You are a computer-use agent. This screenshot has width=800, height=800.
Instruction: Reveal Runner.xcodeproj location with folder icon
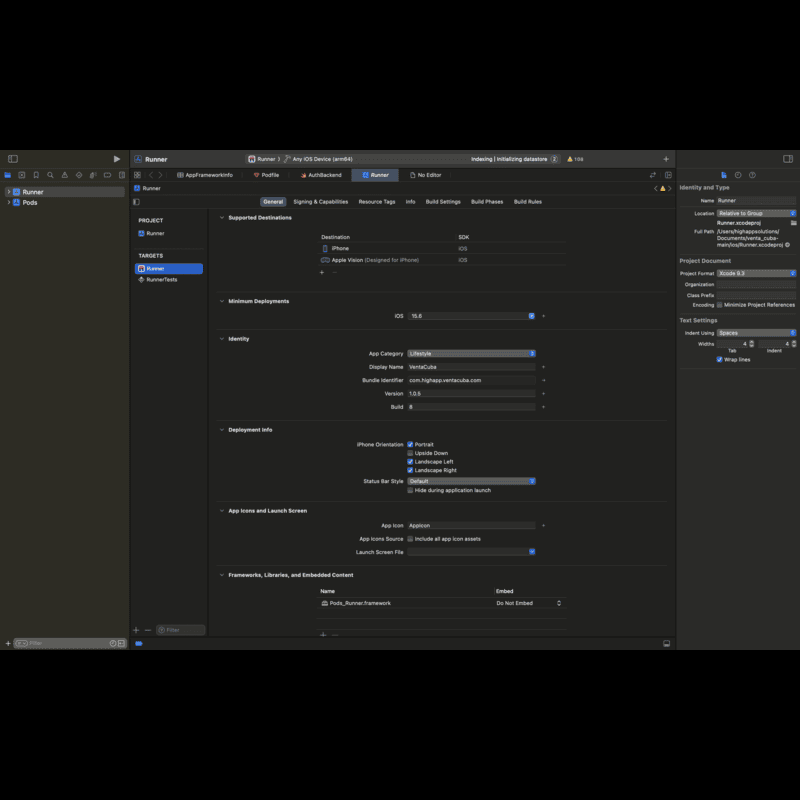pos(792,223)
